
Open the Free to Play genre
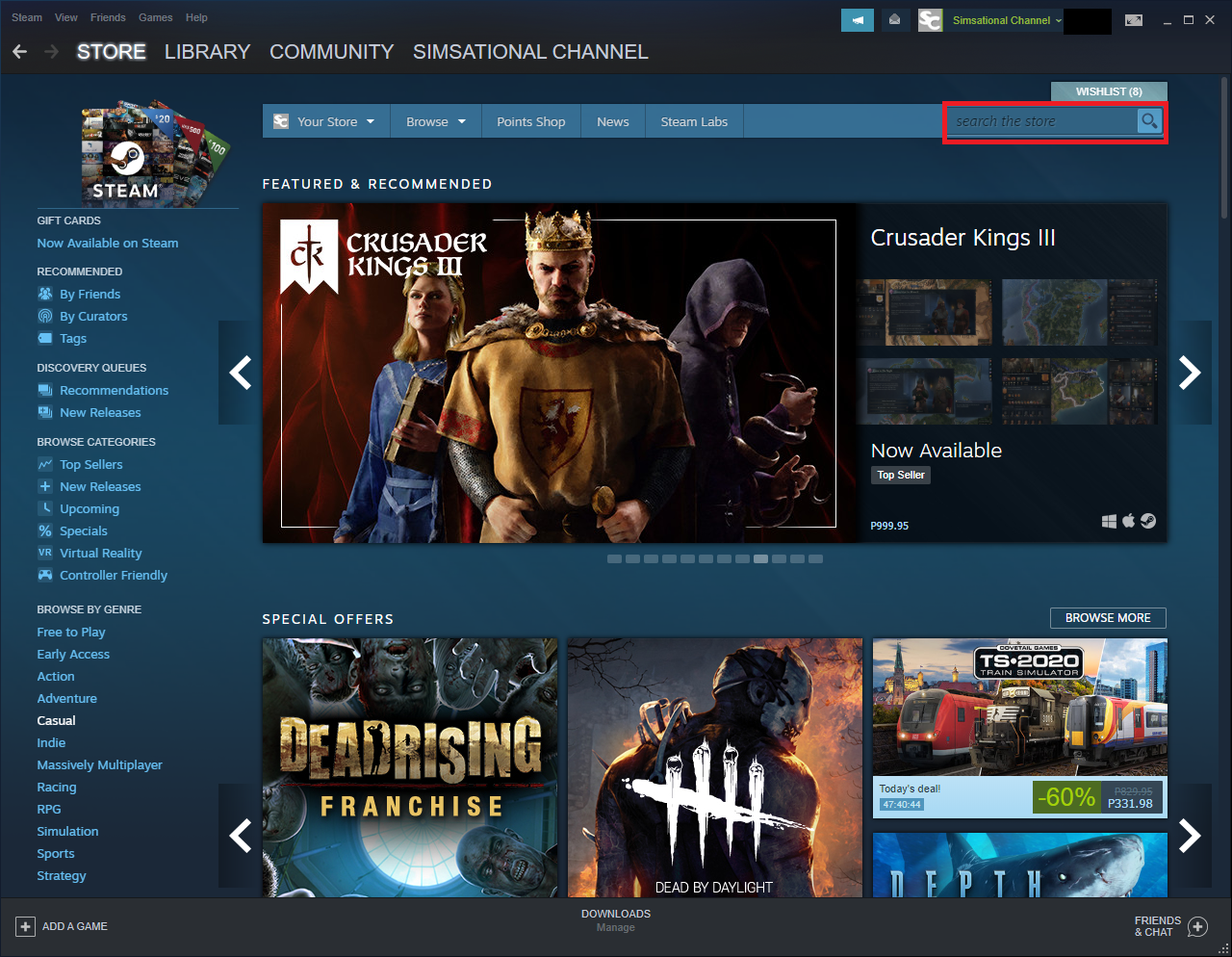71,632
